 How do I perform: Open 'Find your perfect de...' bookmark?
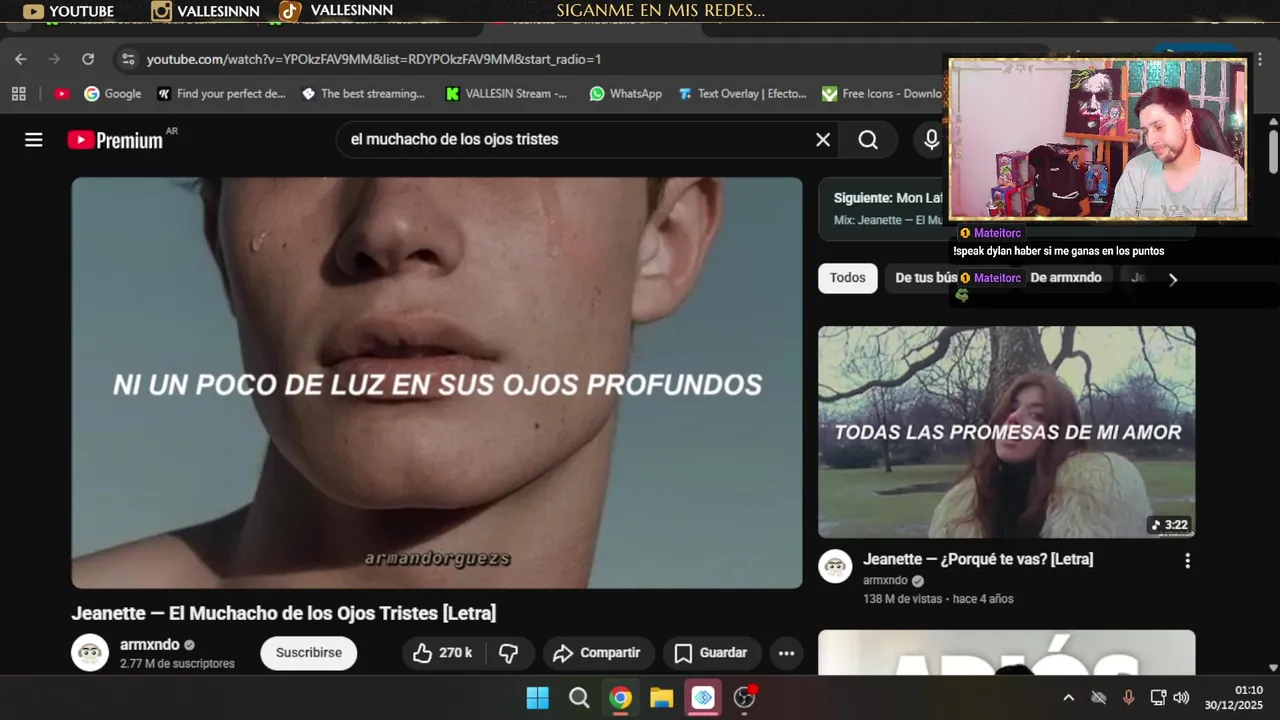pos(221,94)
